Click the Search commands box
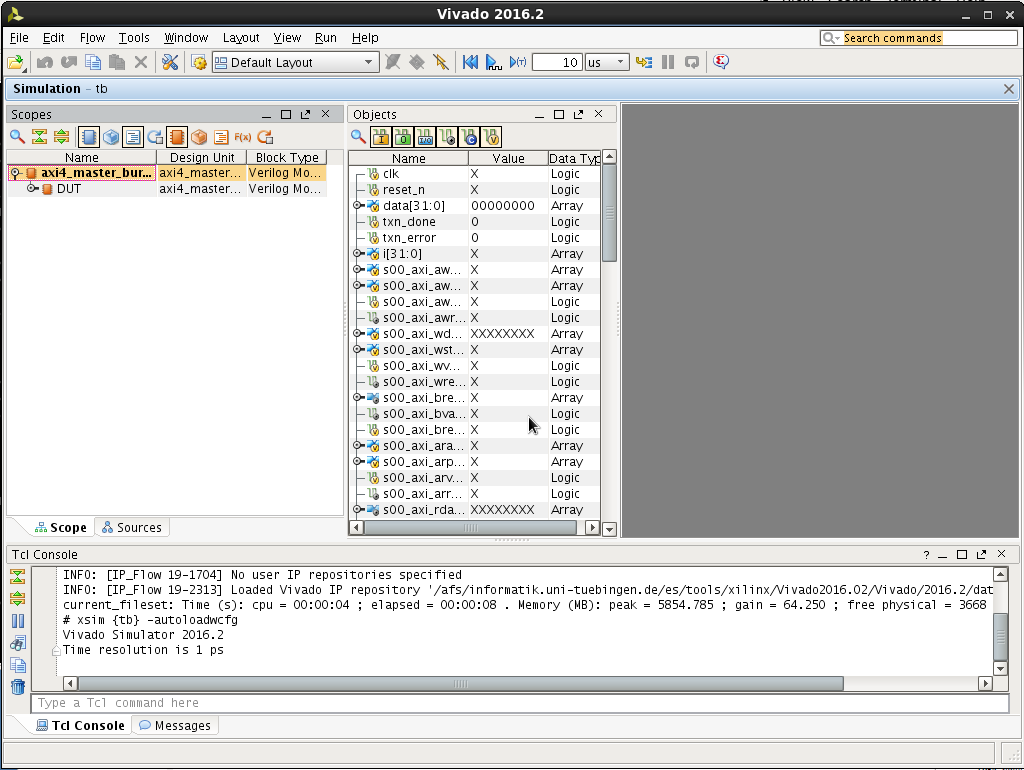Screen dimensions: 1024x770 pyautogui.click(x=918, y=38)
